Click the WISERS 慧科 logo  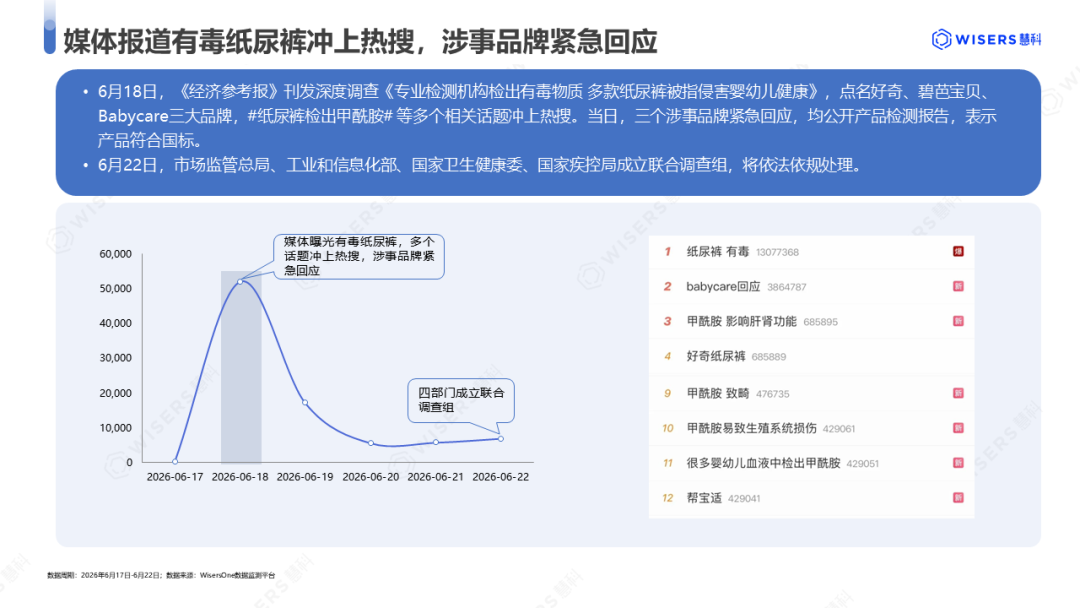pos(986,39)
